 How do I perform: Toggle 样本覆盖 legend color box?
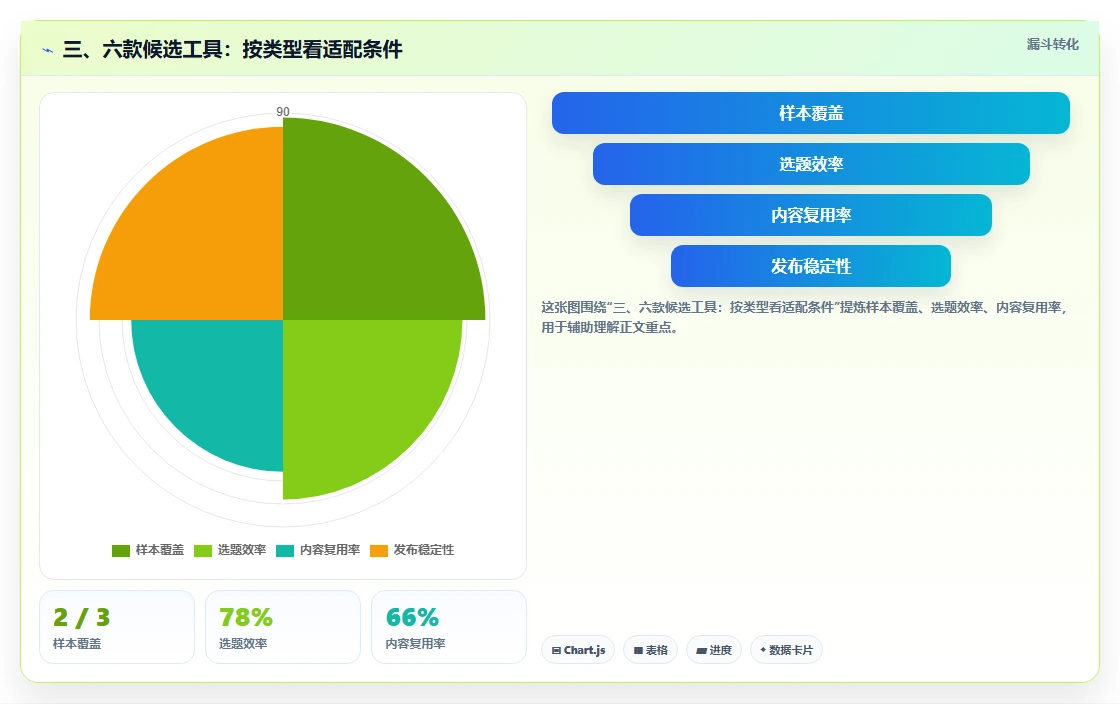(121, 550)
